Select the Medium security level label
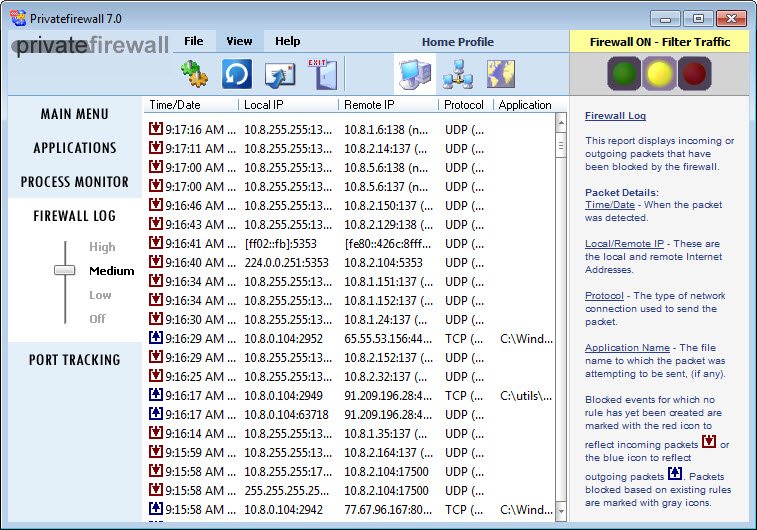This screenshot has height=530, width=757. pyautogui.click(x=112, y=271)
